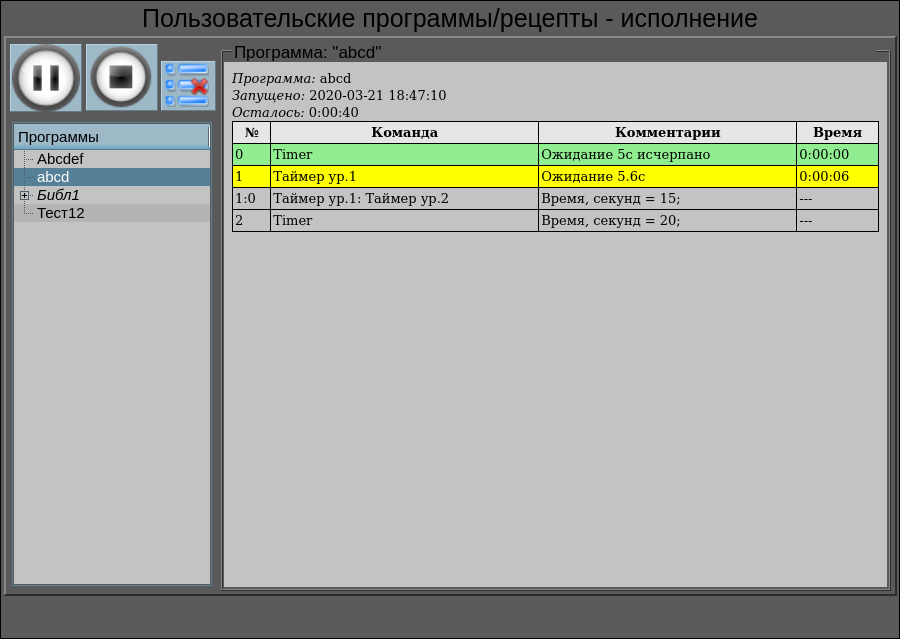
Task: Expand the Библ1 tree node
Action: [x=25, y=195]
